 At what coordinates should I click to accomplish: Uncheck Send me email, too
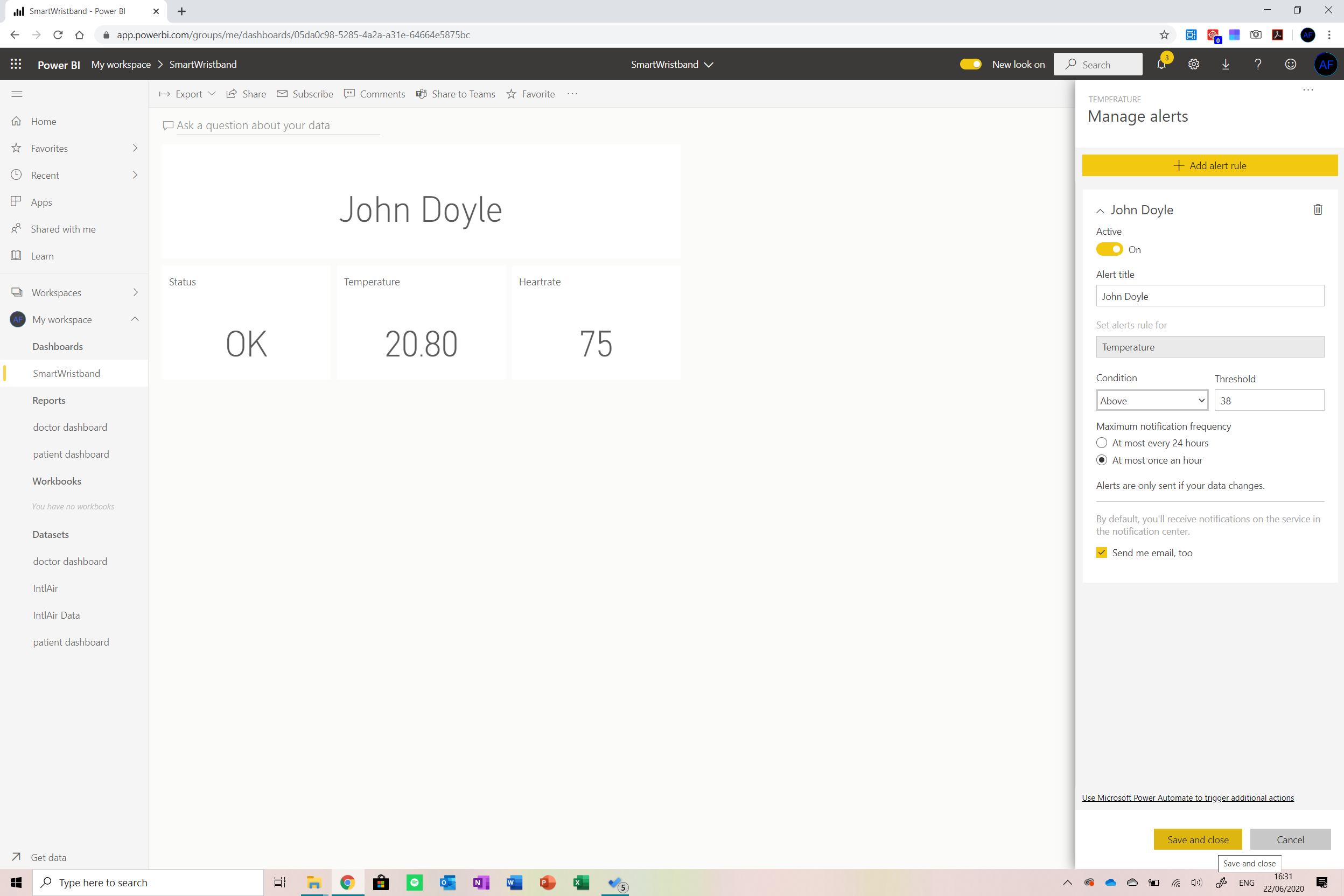pos(1101,552)
